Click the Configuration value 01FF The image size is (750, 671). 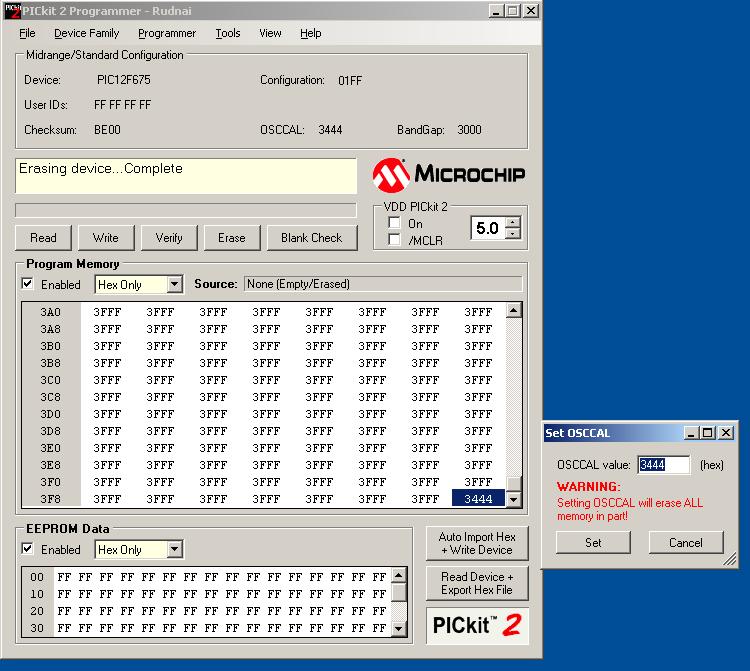coord(350,80)
